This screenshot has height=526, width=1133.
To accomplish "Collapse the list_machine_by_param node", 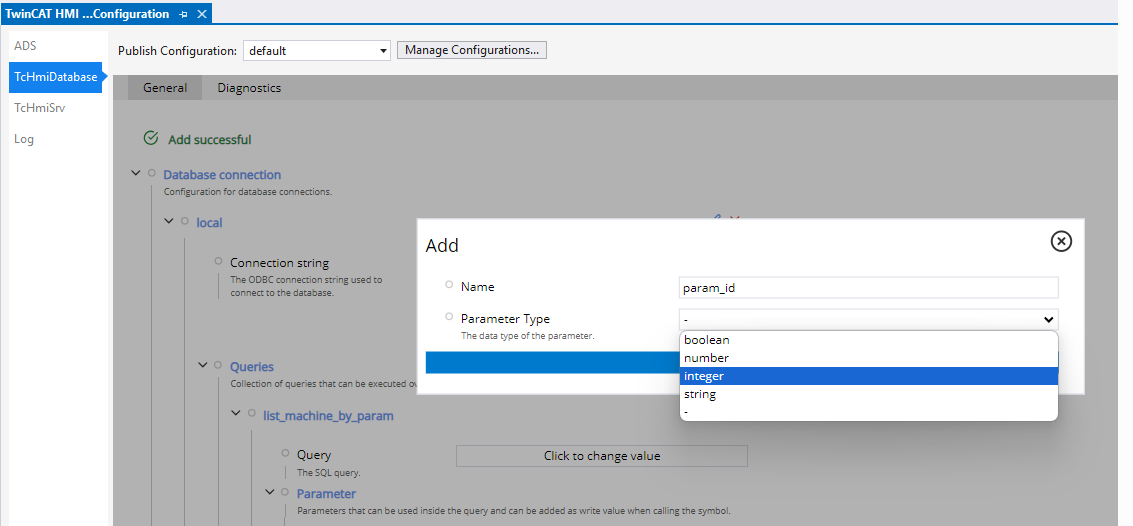I will coord(236,413).
